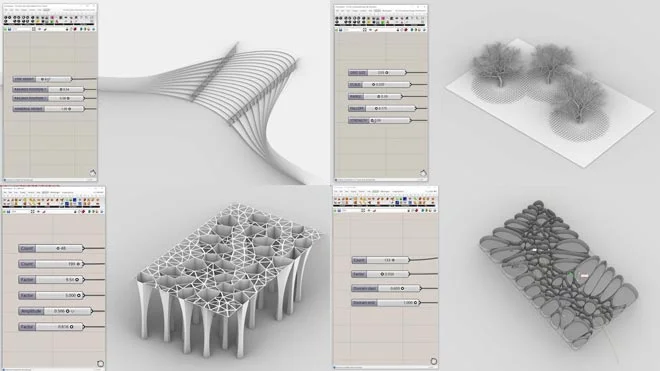Click the Voronoi columns model preview
The image size is (660, 371).
[x=228, y=280]
